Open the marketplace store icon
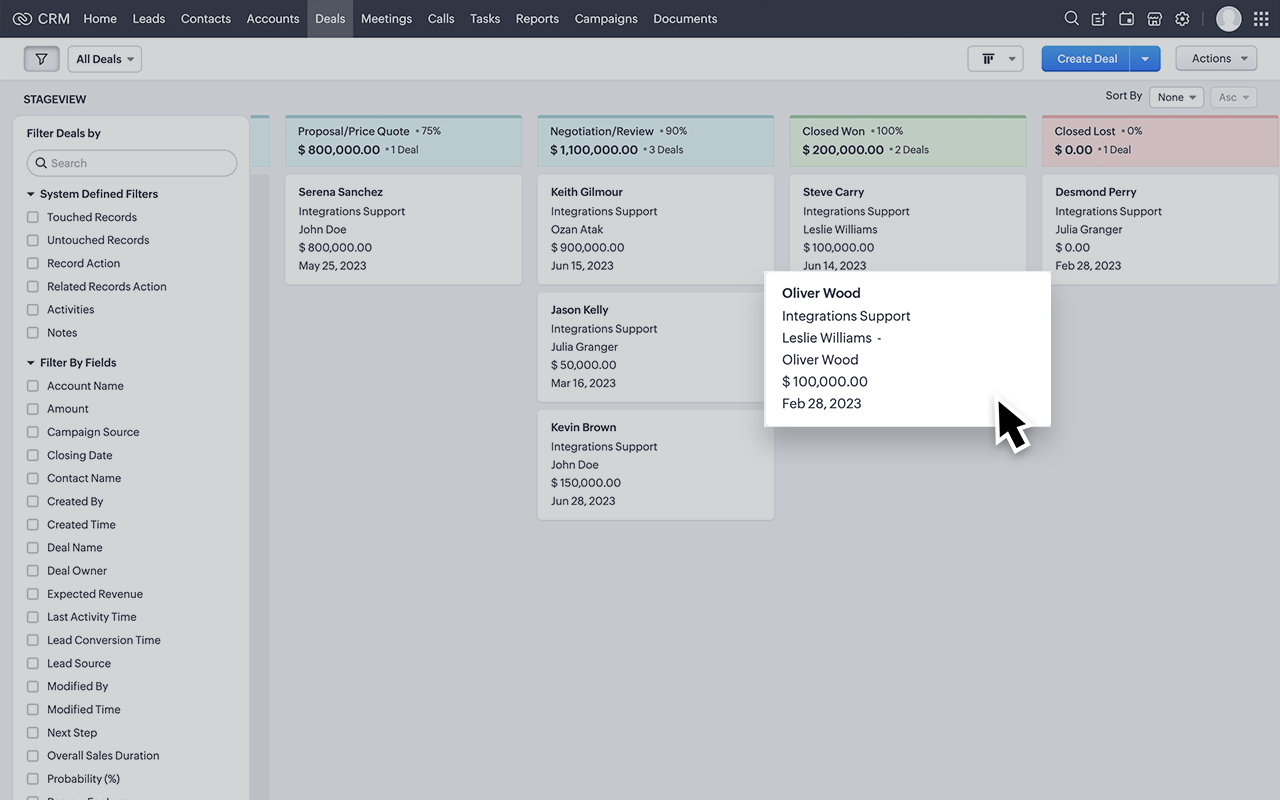Image resolution: width=1280 pixels, height=800 pixels. click(1154, 18)
